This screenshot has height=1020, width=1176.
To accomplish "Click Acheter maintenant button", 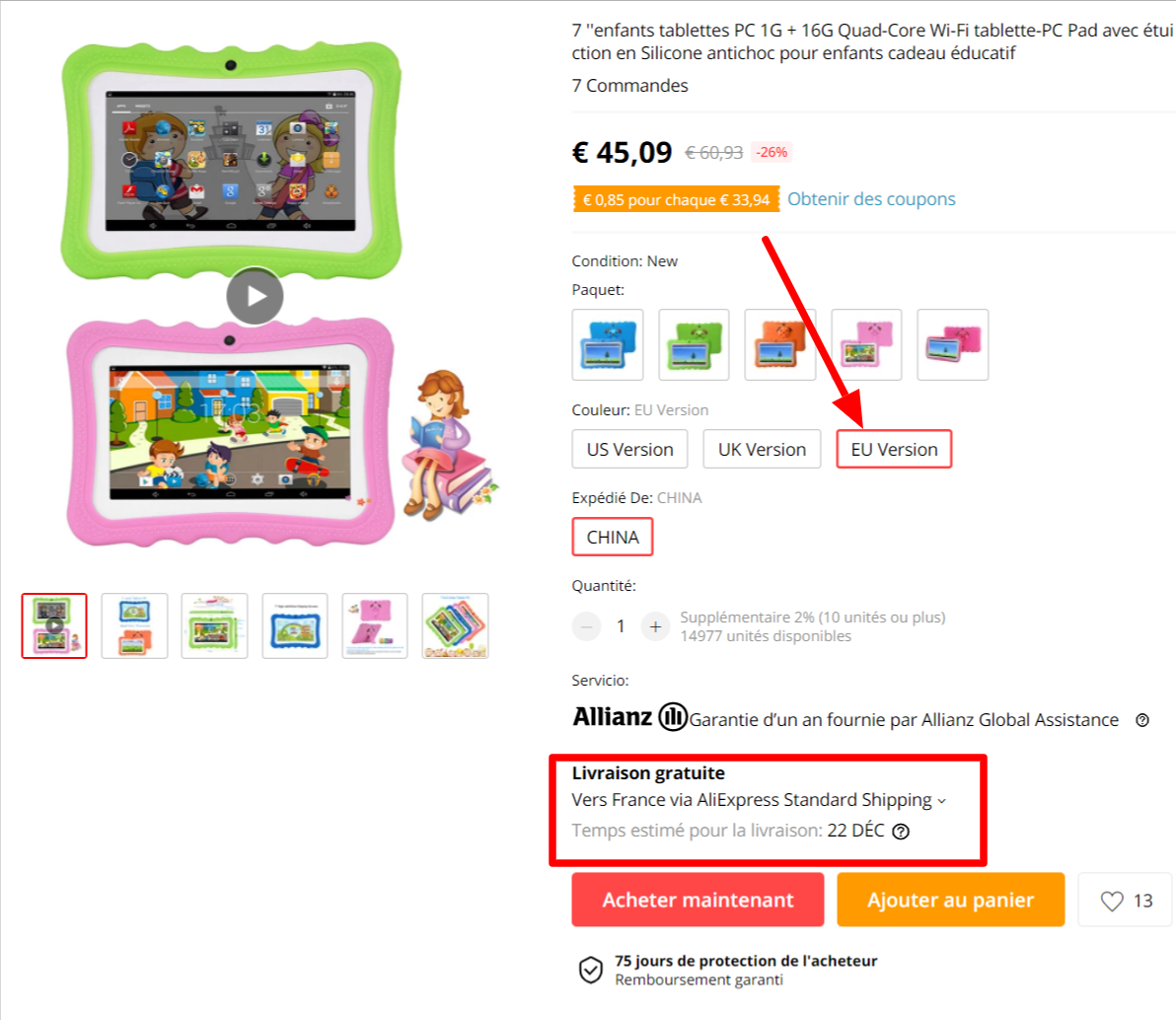I will (698, 900).
